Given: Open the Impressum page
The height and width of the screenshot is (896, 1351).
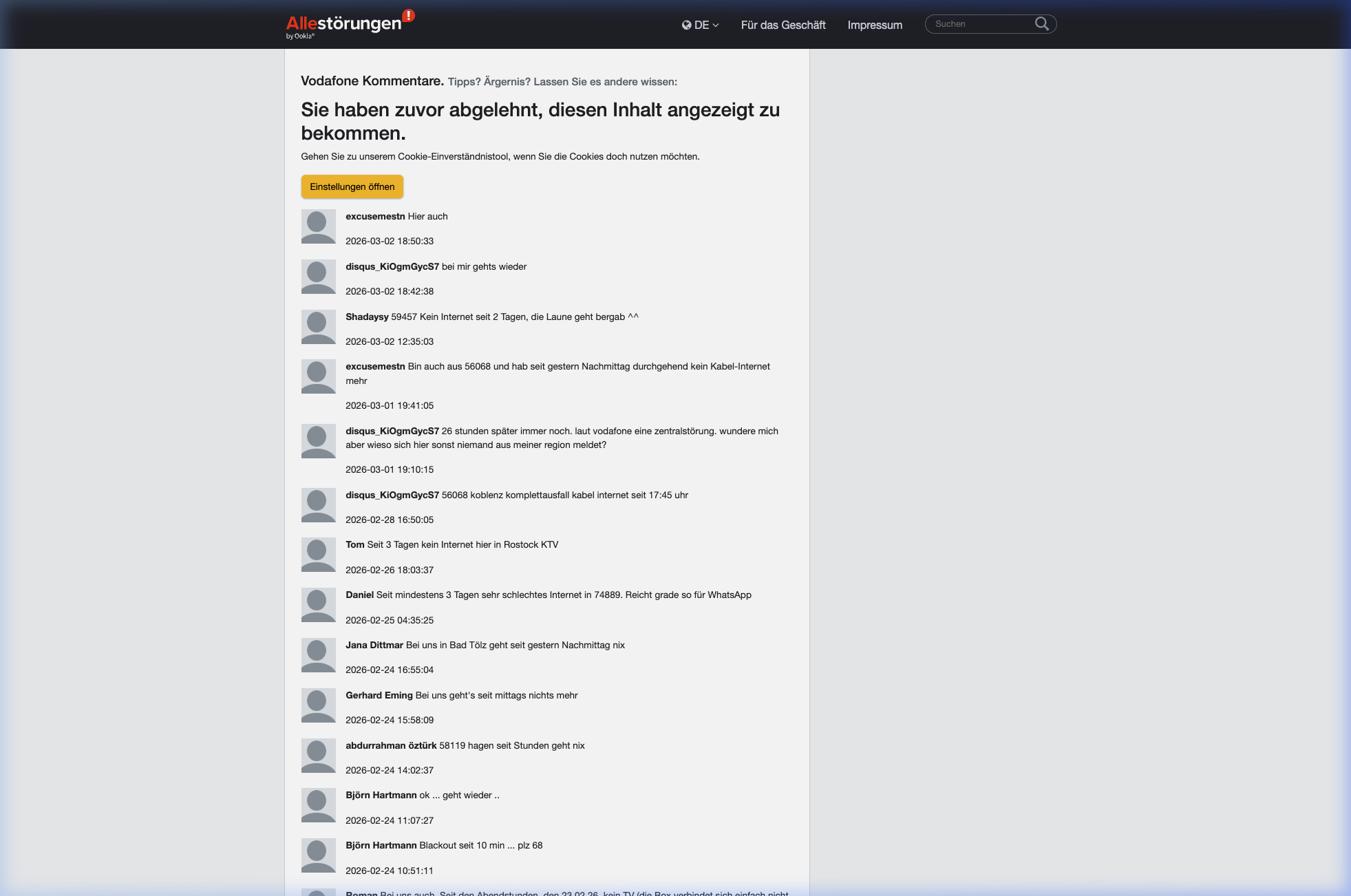Looking at the screenshot, I should (x=875, y=25).
